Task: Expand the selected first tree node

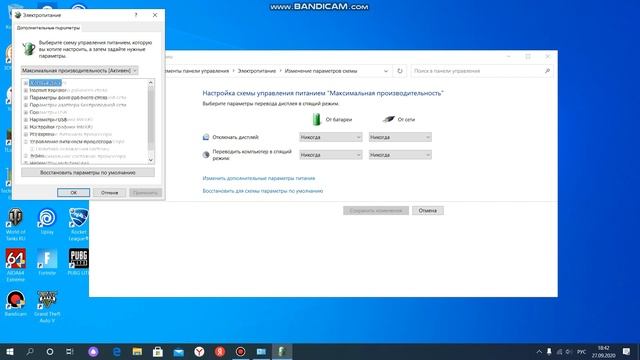Action: coord(26,83)
